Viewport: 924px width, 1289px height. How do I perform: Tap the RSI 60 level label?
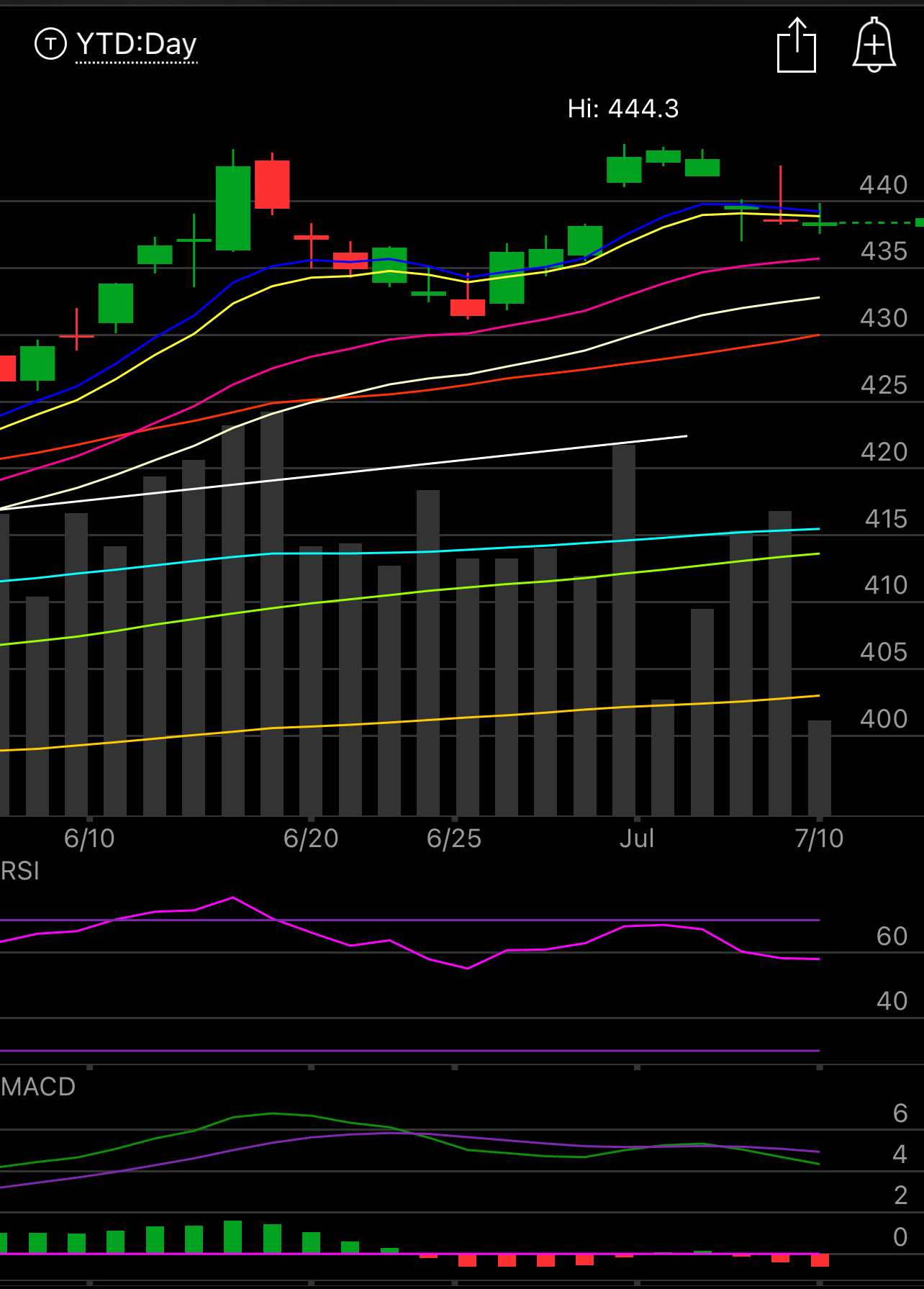[892, 936]
